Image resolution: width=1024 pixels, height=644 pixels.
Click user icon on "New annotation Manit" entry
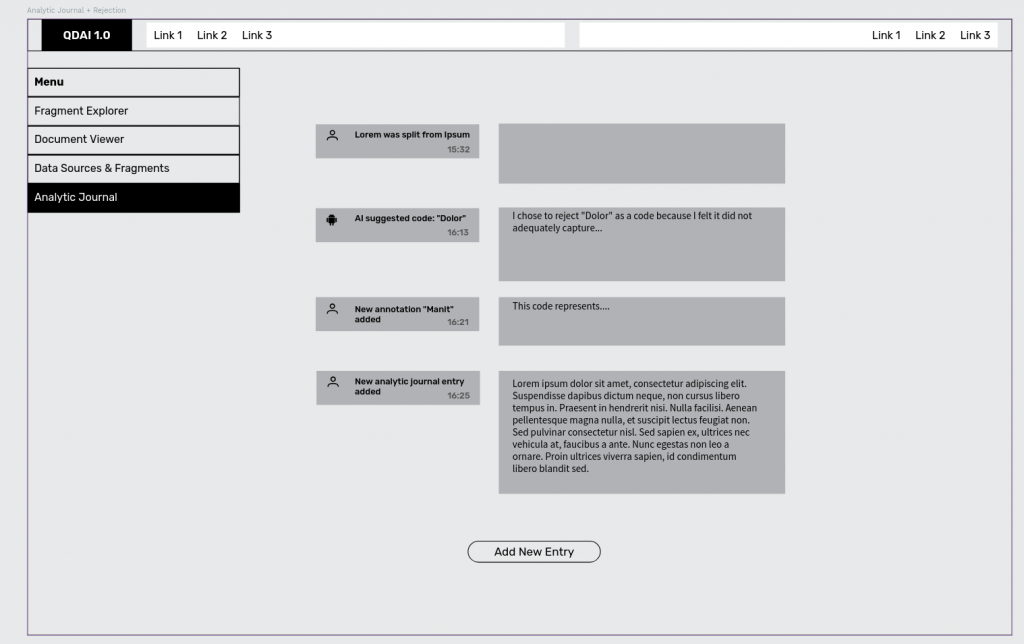coord(332,309)
